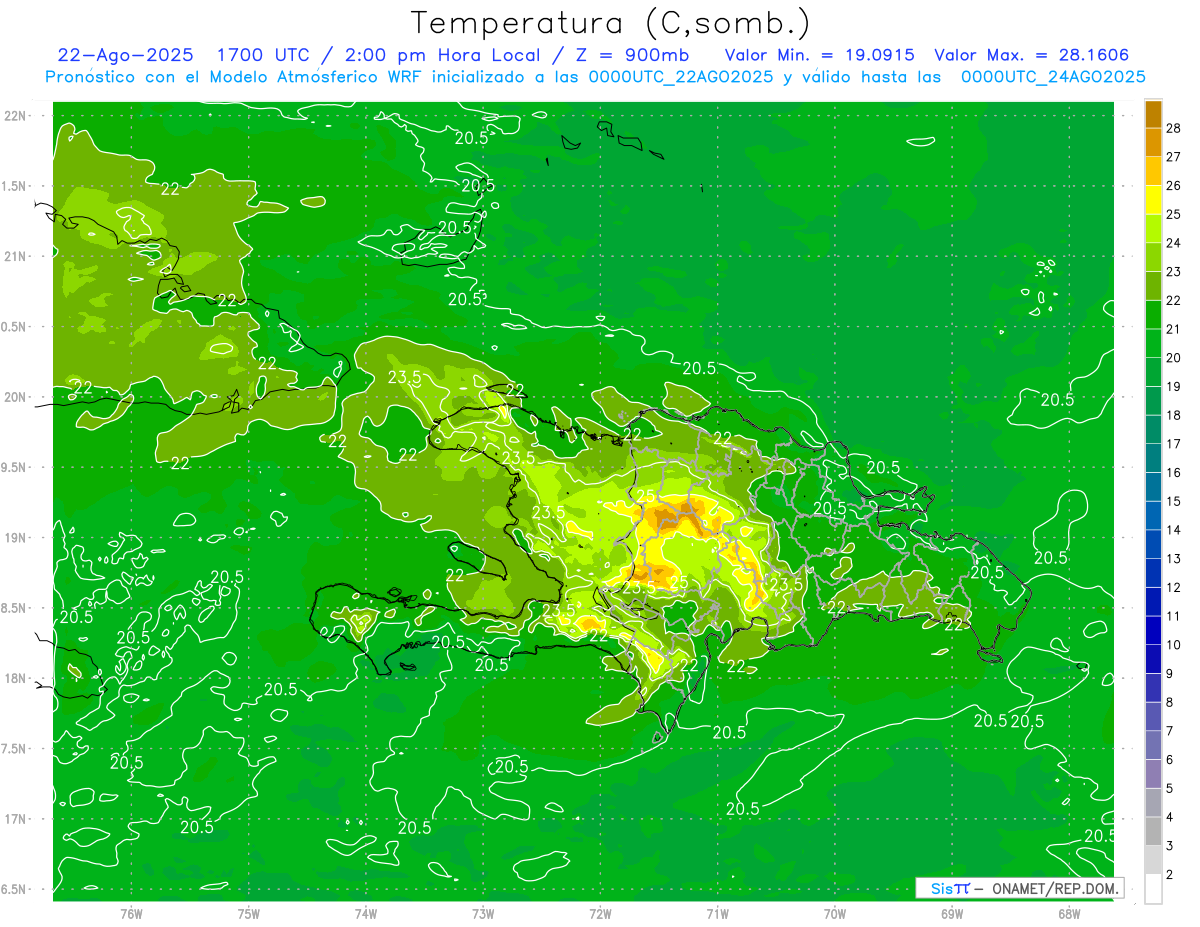Click the 21N latitude axis label
Viewport: 1200px width, 927px height.
16,256
